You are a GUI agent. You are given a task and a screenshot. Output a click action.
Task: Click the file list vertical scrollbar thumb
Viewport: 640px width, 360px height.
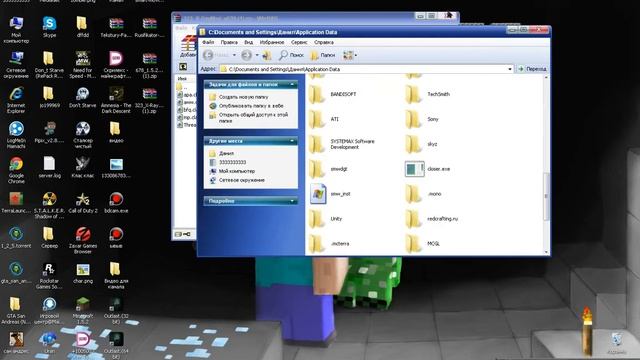point(546,196)
